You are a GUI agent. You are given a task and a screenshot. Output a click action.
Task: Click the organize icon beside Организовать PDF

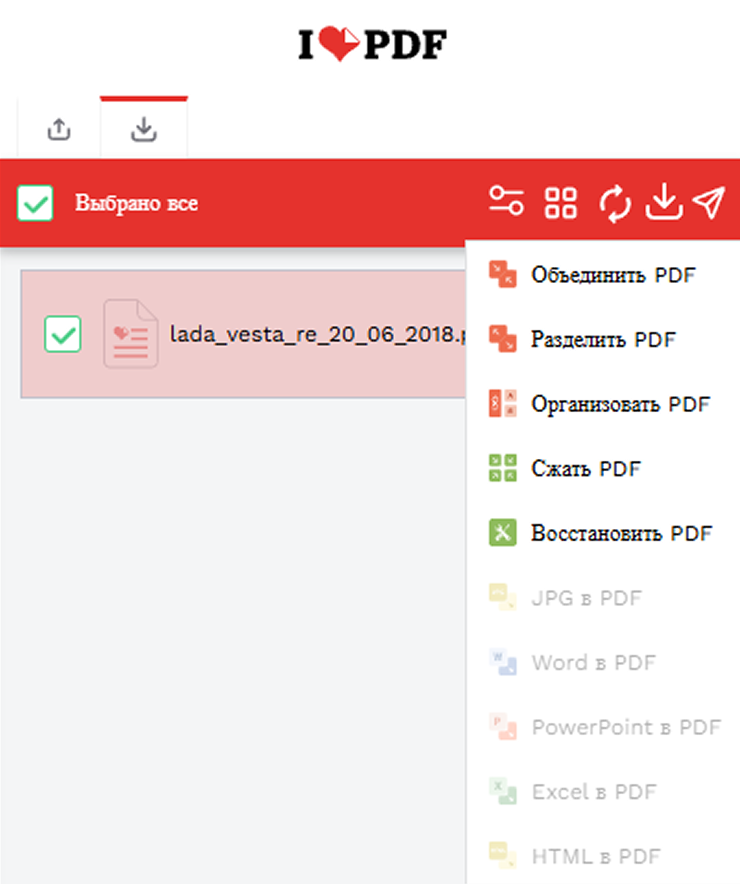(x=503, y=403)
